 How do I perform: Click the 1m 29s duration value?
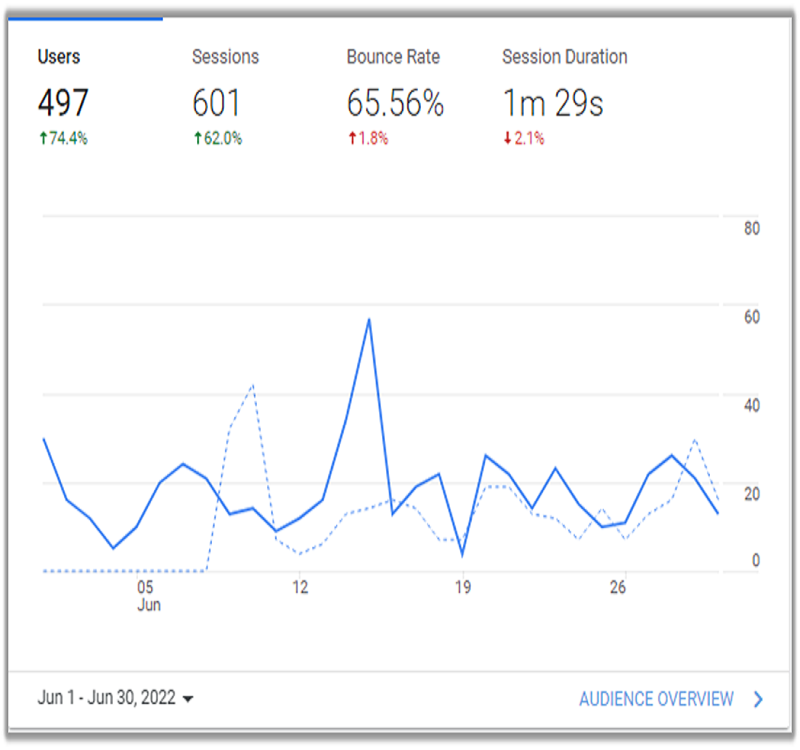point(552,103)
